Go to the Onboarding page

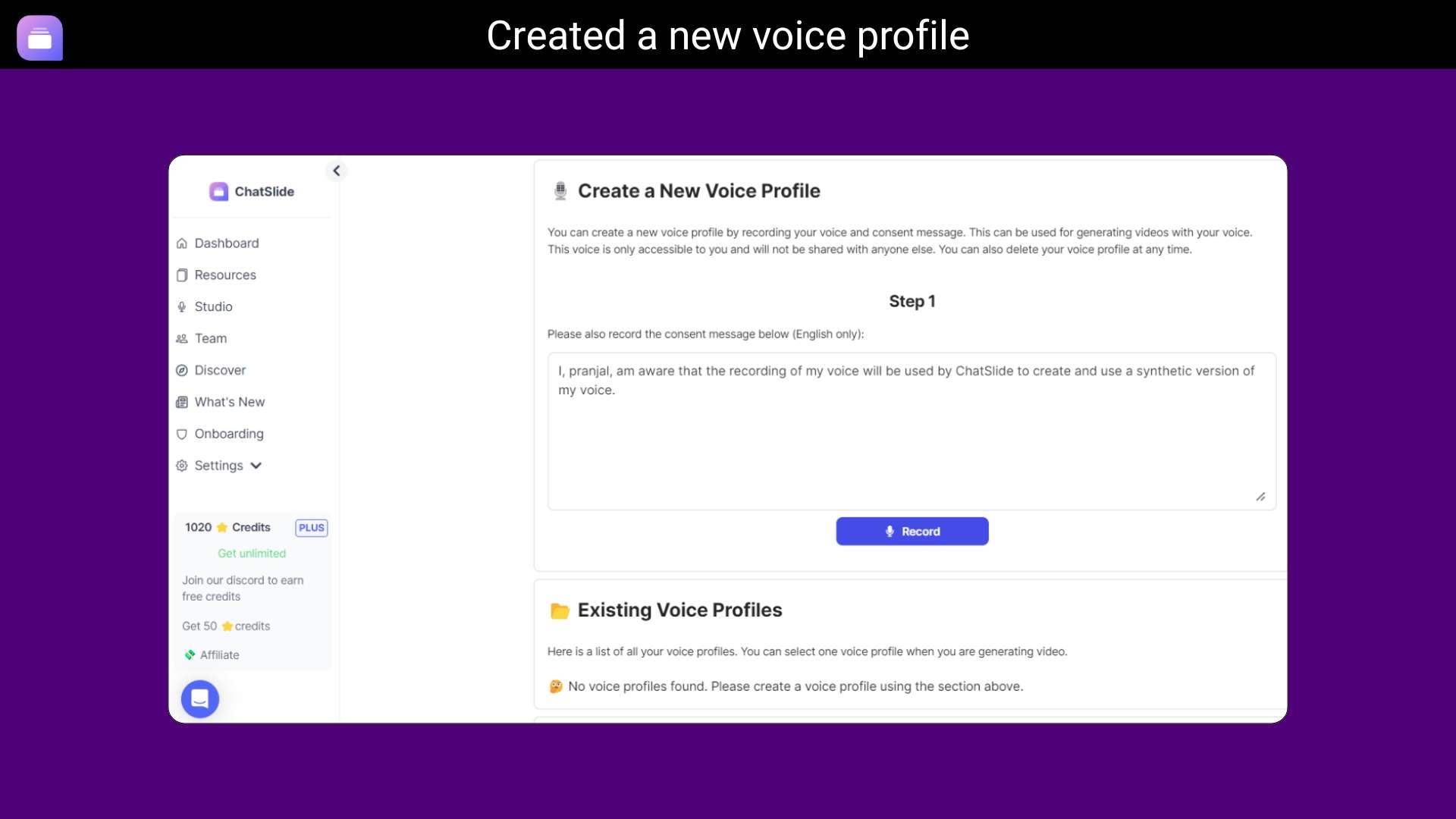point(229,434)
